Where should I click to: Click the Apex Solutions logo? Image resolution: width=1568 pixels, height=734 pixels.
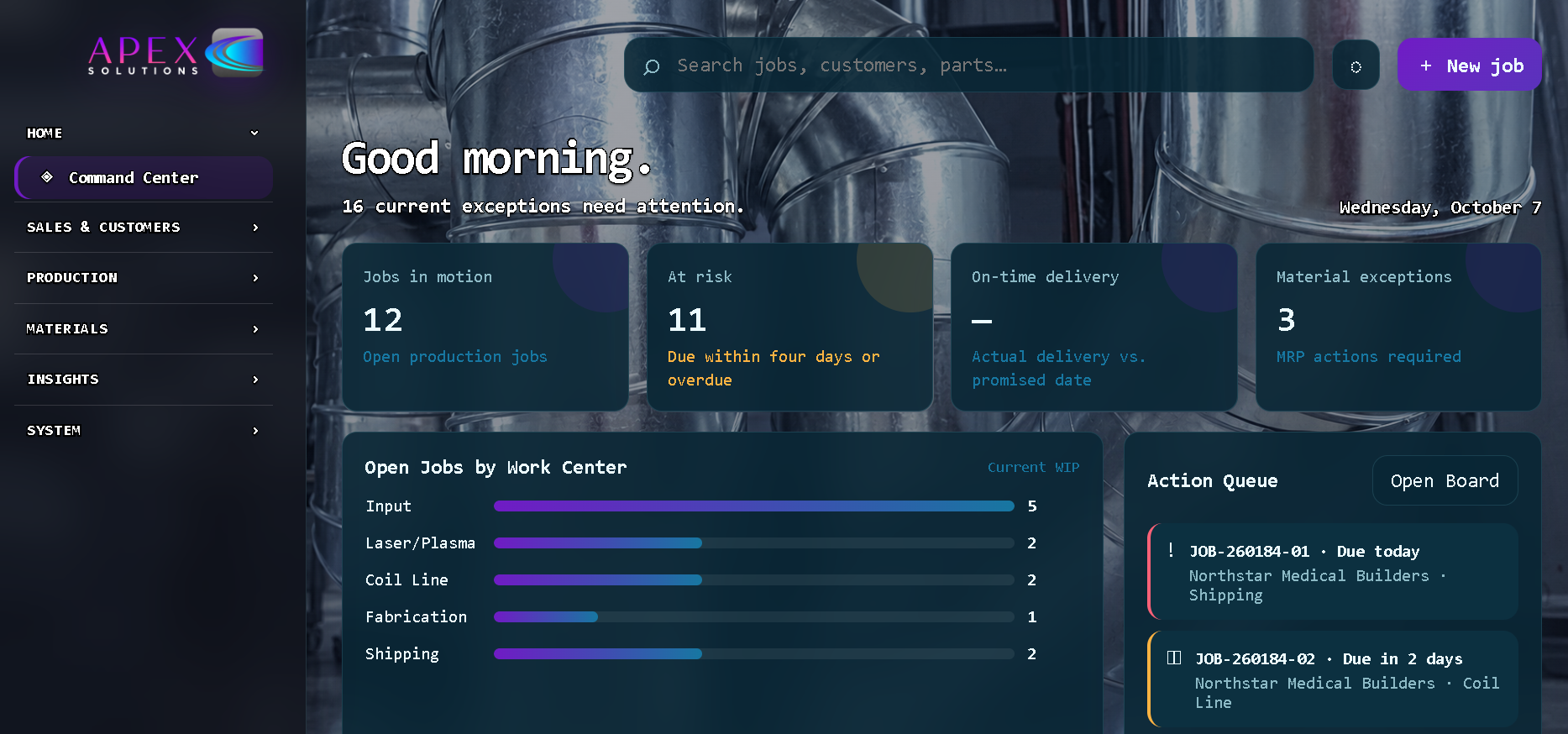[x=176, y=52]
